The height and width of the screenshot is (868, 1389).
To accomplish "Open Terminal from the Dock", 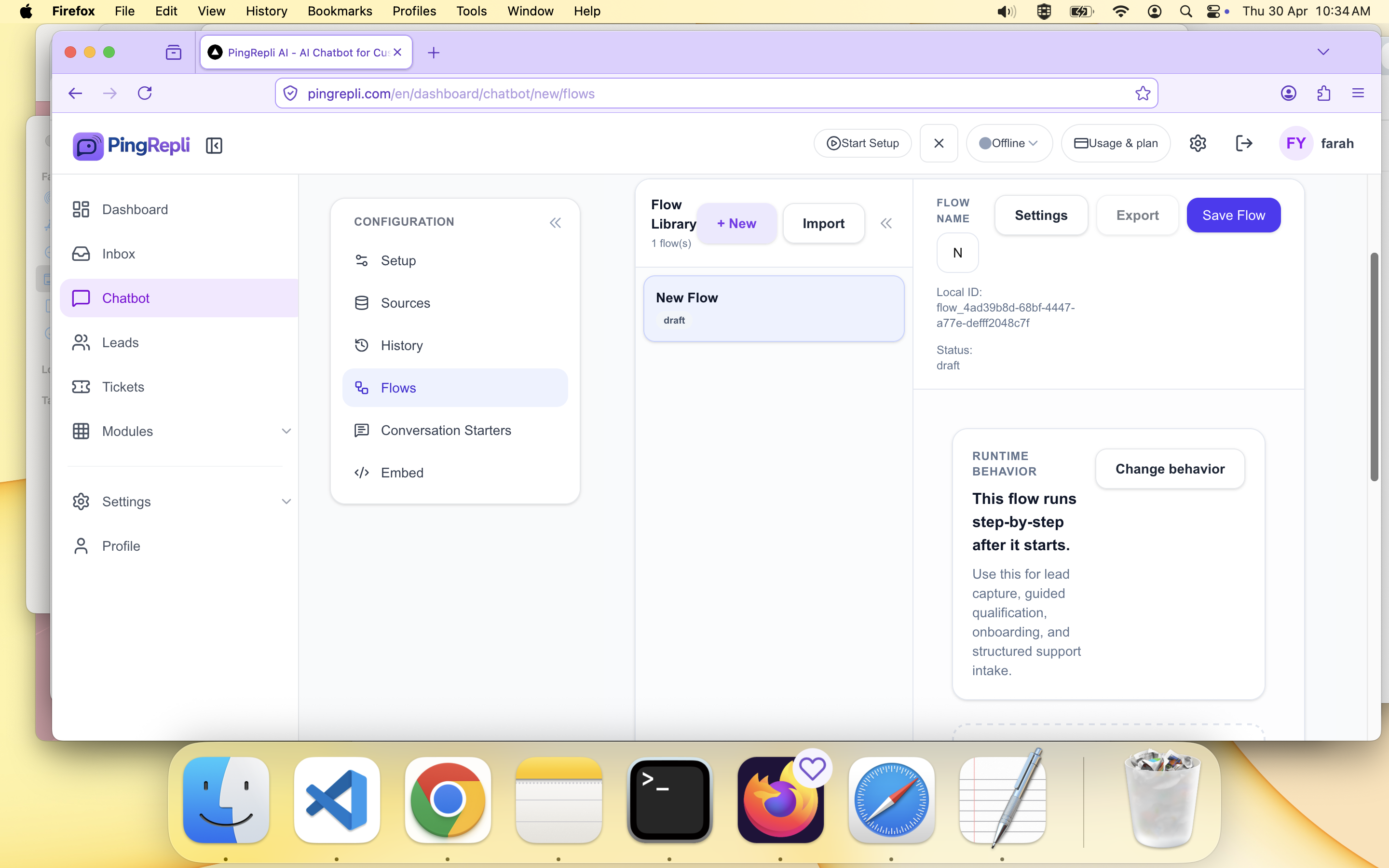I will coord(669,800).
